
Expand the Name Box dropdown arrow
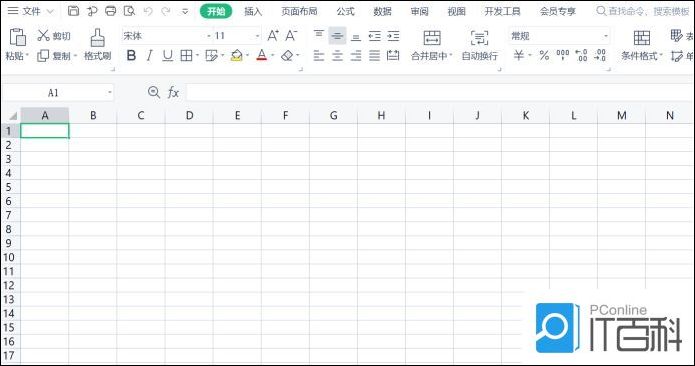pyautogui.click(x=109, y=93)
